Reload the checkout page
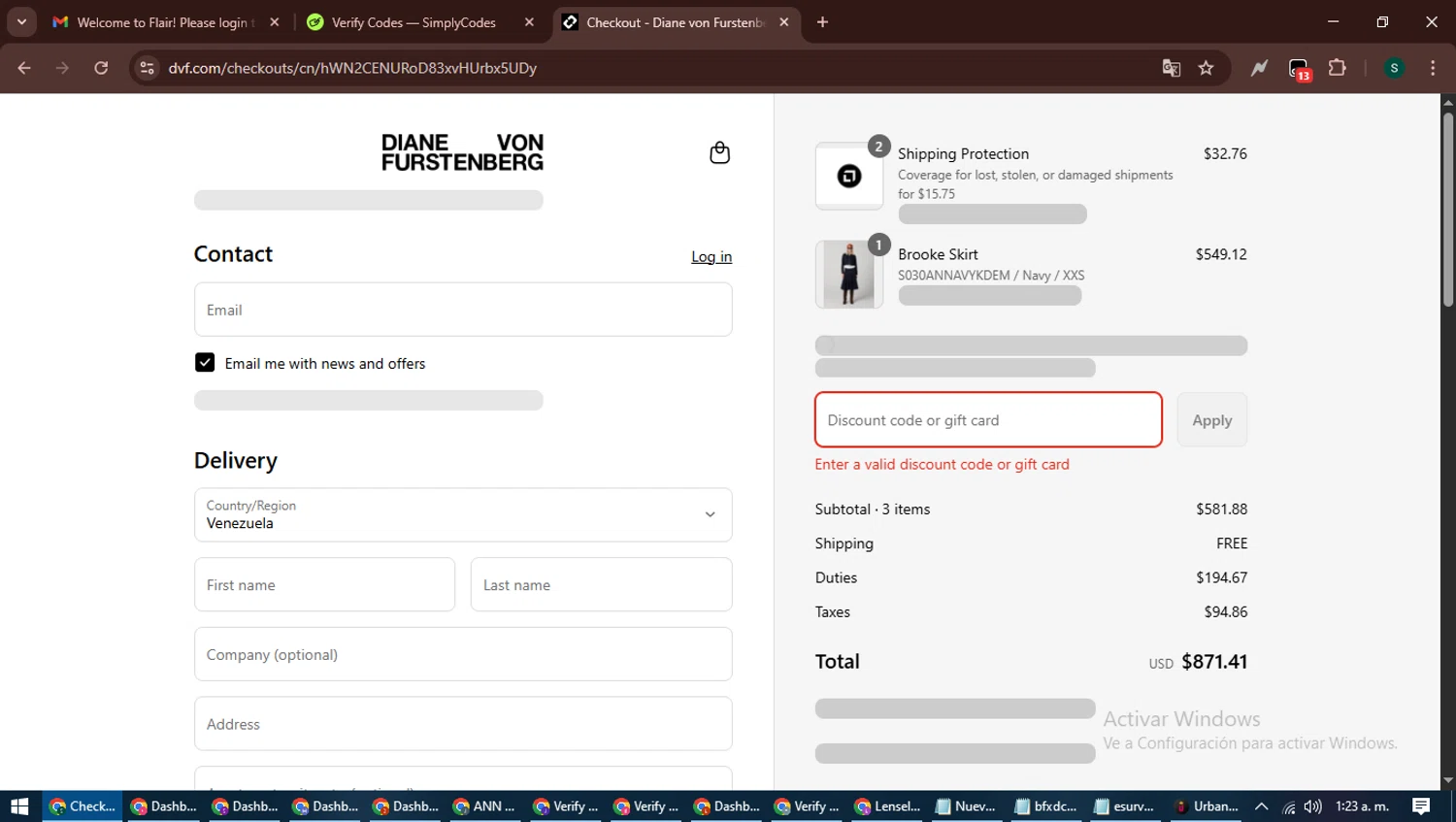The height and width of the screenshot is (822, 1456). coord(101,68)
